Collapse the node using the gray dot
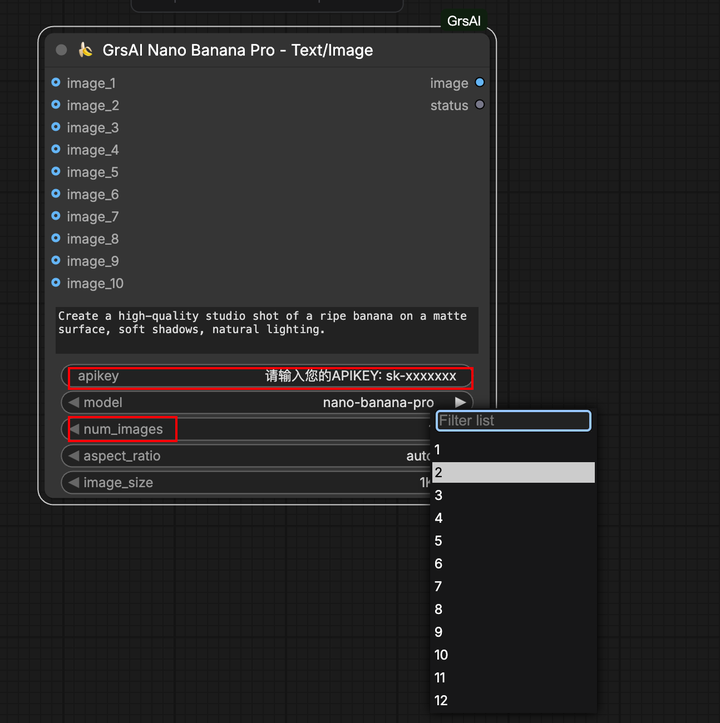The height and width of the screenshot is (723, 720). point(62,50)
